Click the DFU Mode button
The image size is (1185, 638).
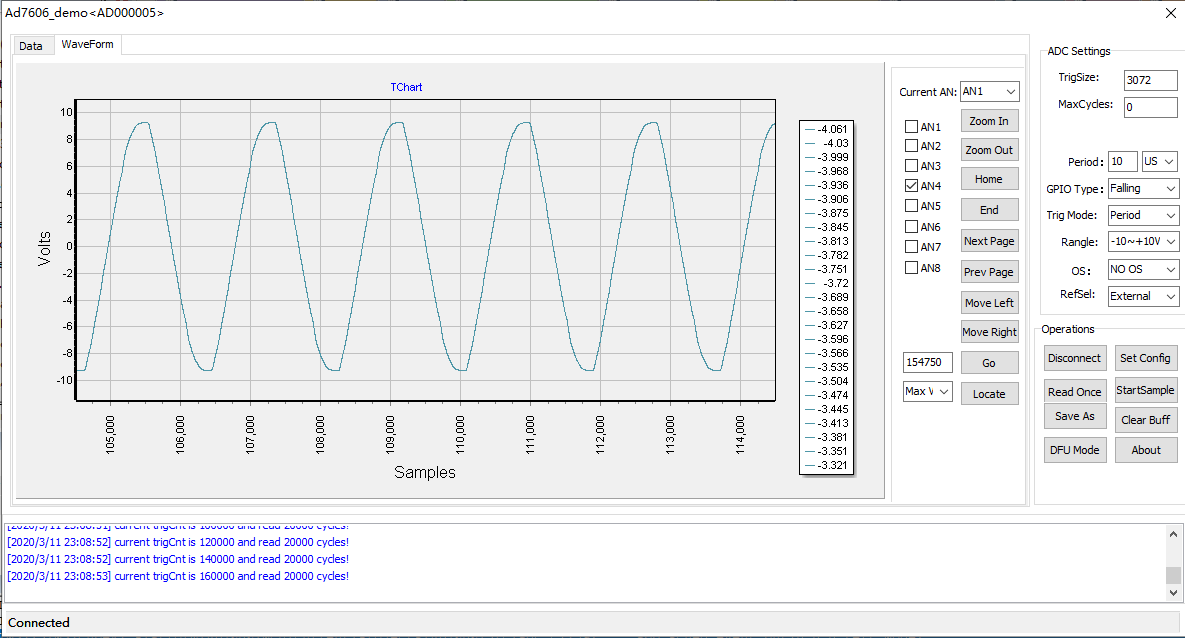1075,450
